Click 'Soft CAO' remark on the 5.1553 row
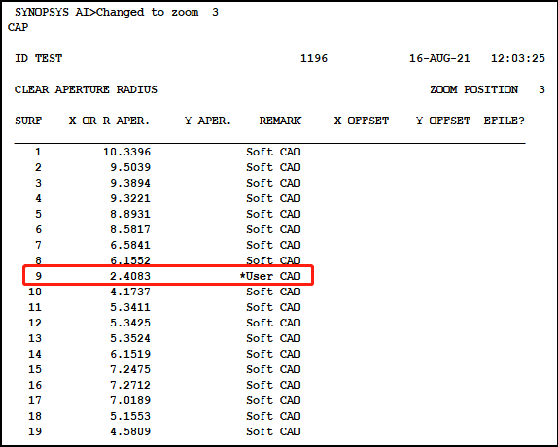The image size is (558, 447). click(273, 416)
